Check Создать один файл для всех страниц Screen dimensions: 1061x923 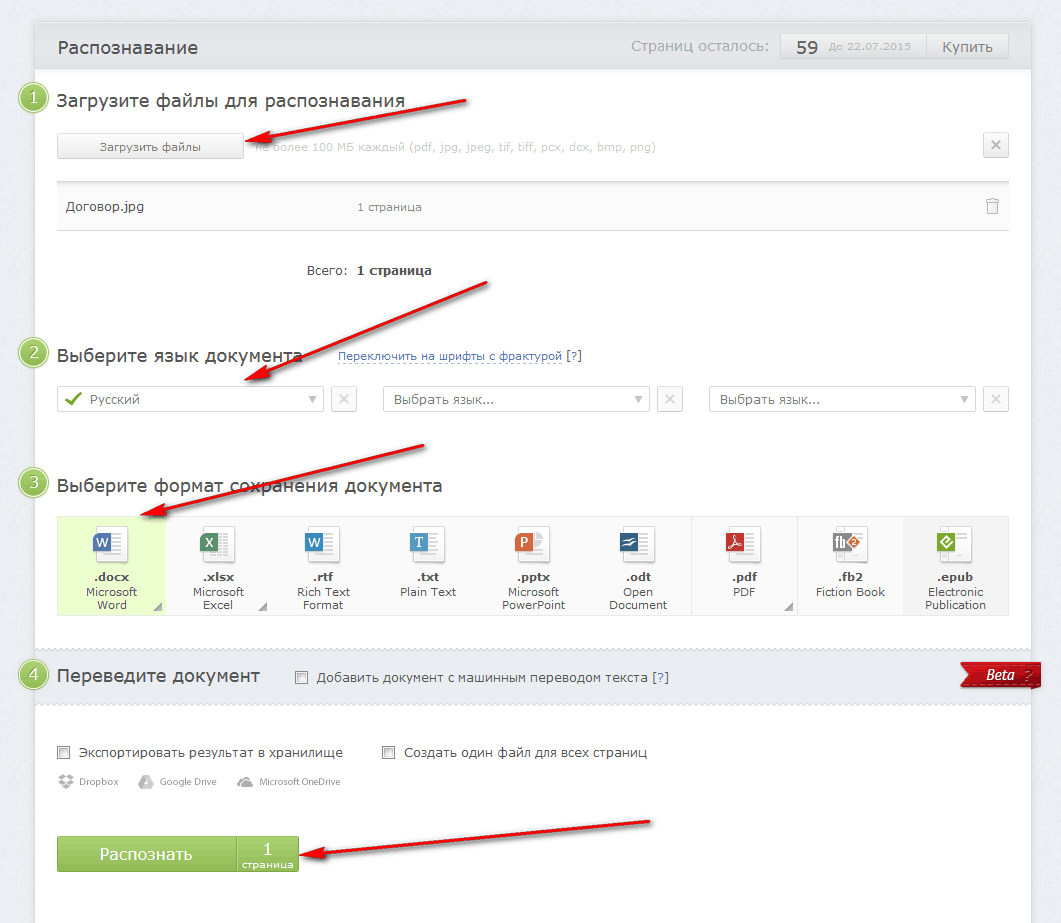coord(388,752)
